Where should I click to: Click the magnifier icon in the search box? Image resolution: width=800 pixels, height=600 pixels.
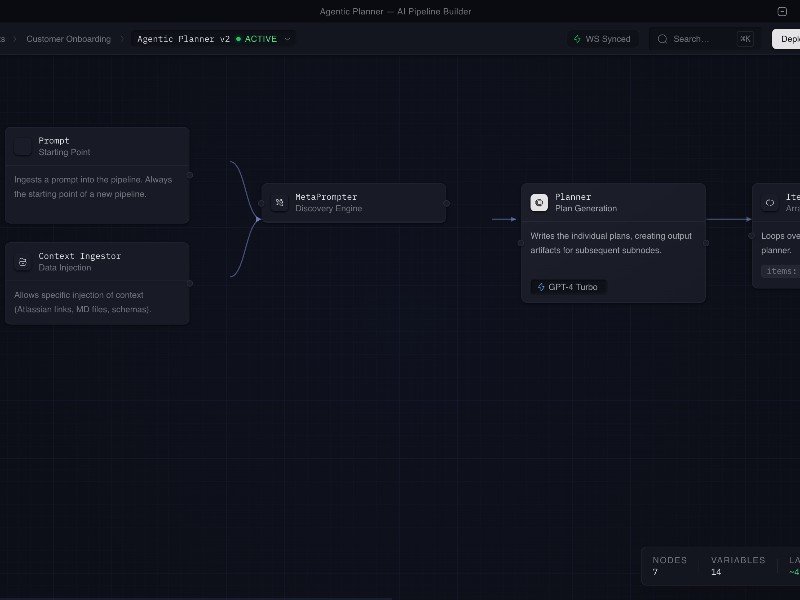pyautogui.click(x=663, y=39)
